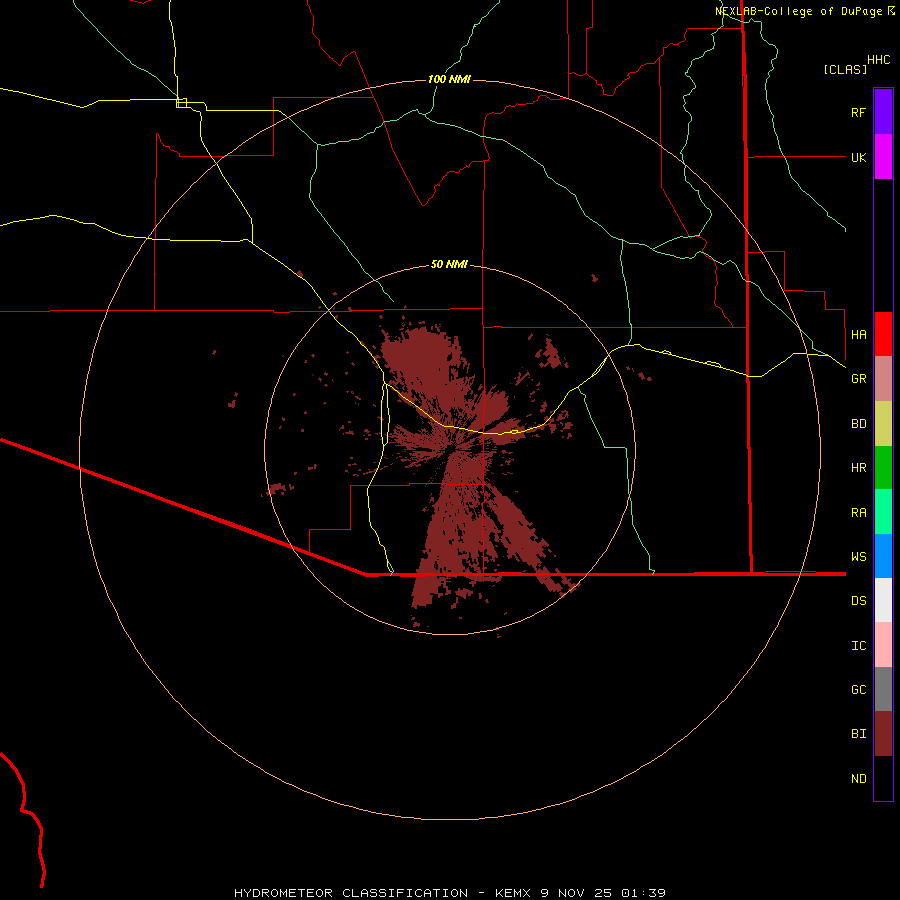Click the RF purple legend swatch
This screenshot has width=900, height=900.
click(883, 112)
